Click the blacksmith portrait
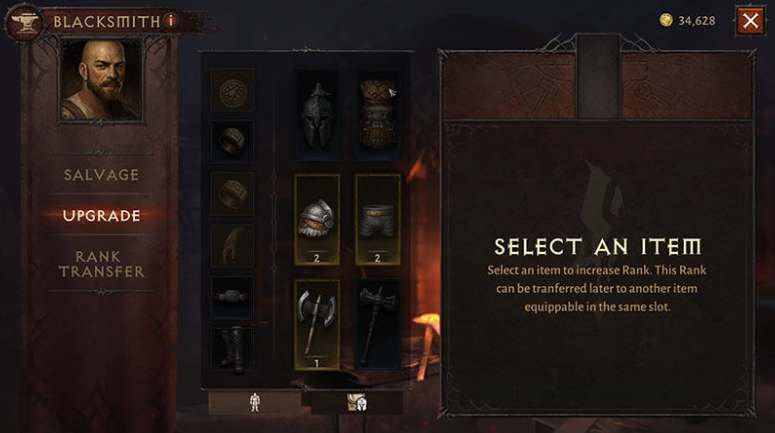The image size is (775, 433). [x=101, y=80]
